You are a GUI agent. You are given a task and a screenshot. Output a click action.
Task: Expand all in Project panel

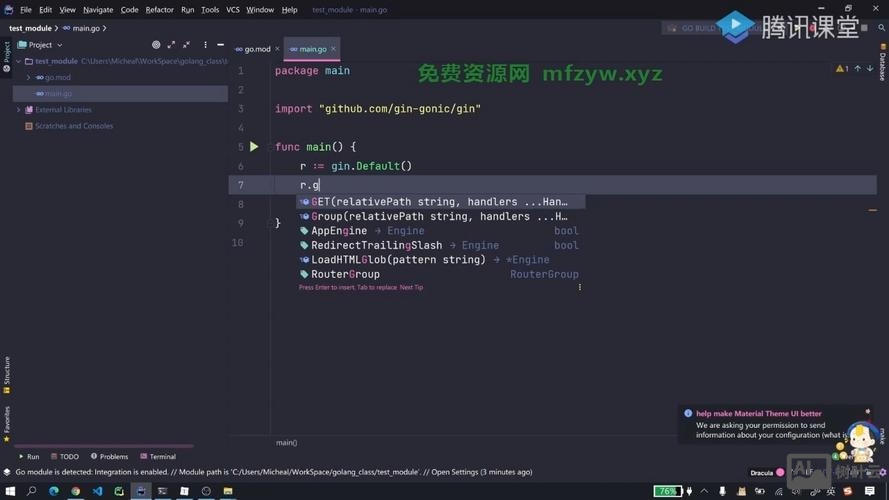click(x=171, y=45)
